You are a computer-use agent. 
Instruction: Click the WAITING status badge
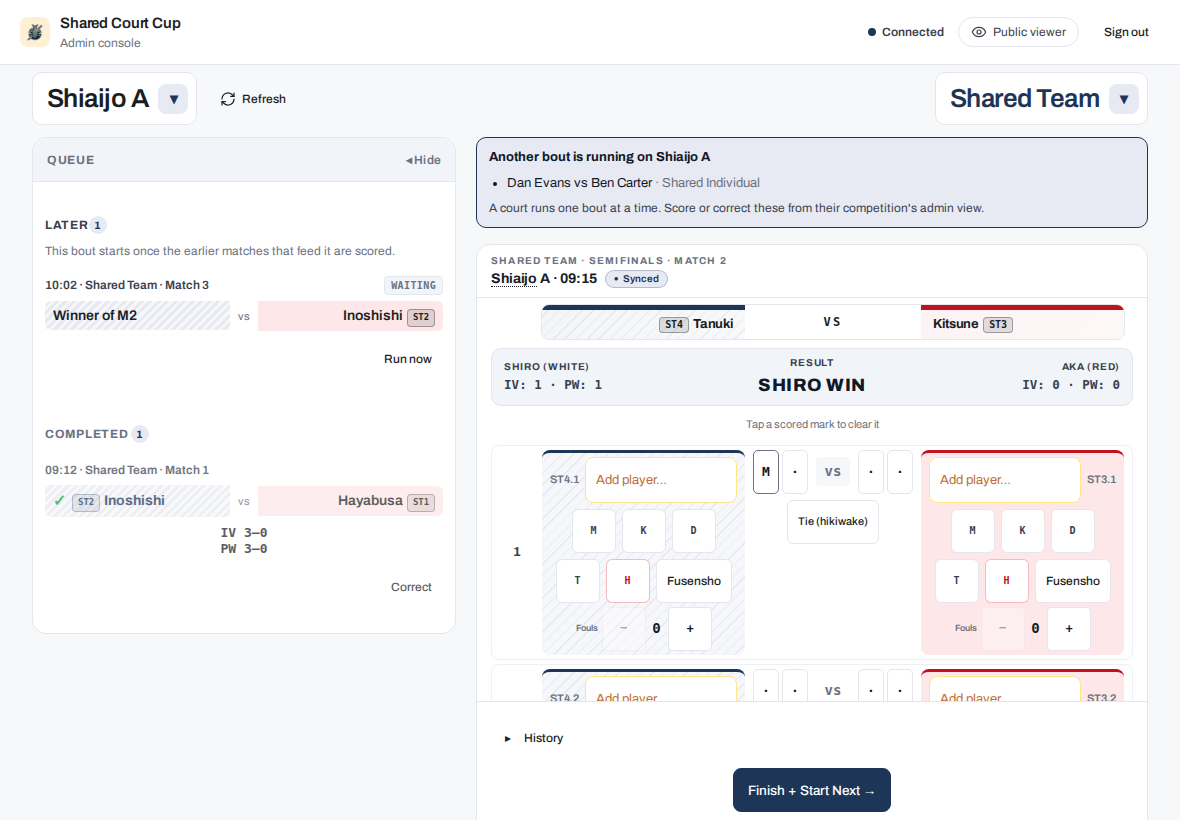coord(413,285)
